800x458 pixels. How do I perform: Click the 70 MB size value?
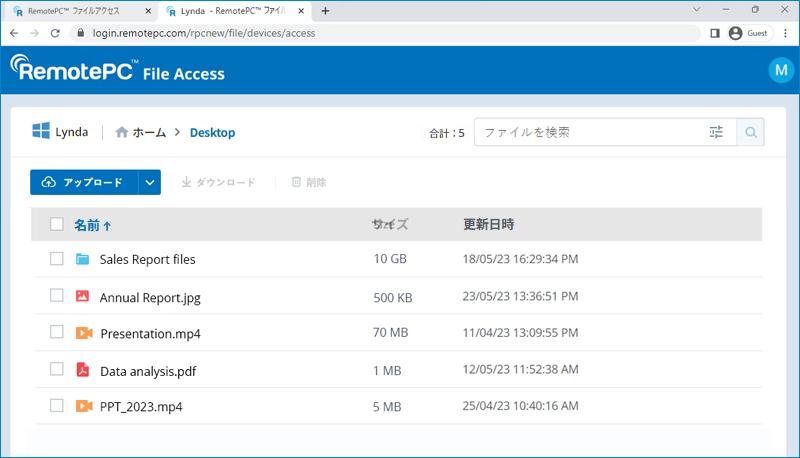(390, 333)
